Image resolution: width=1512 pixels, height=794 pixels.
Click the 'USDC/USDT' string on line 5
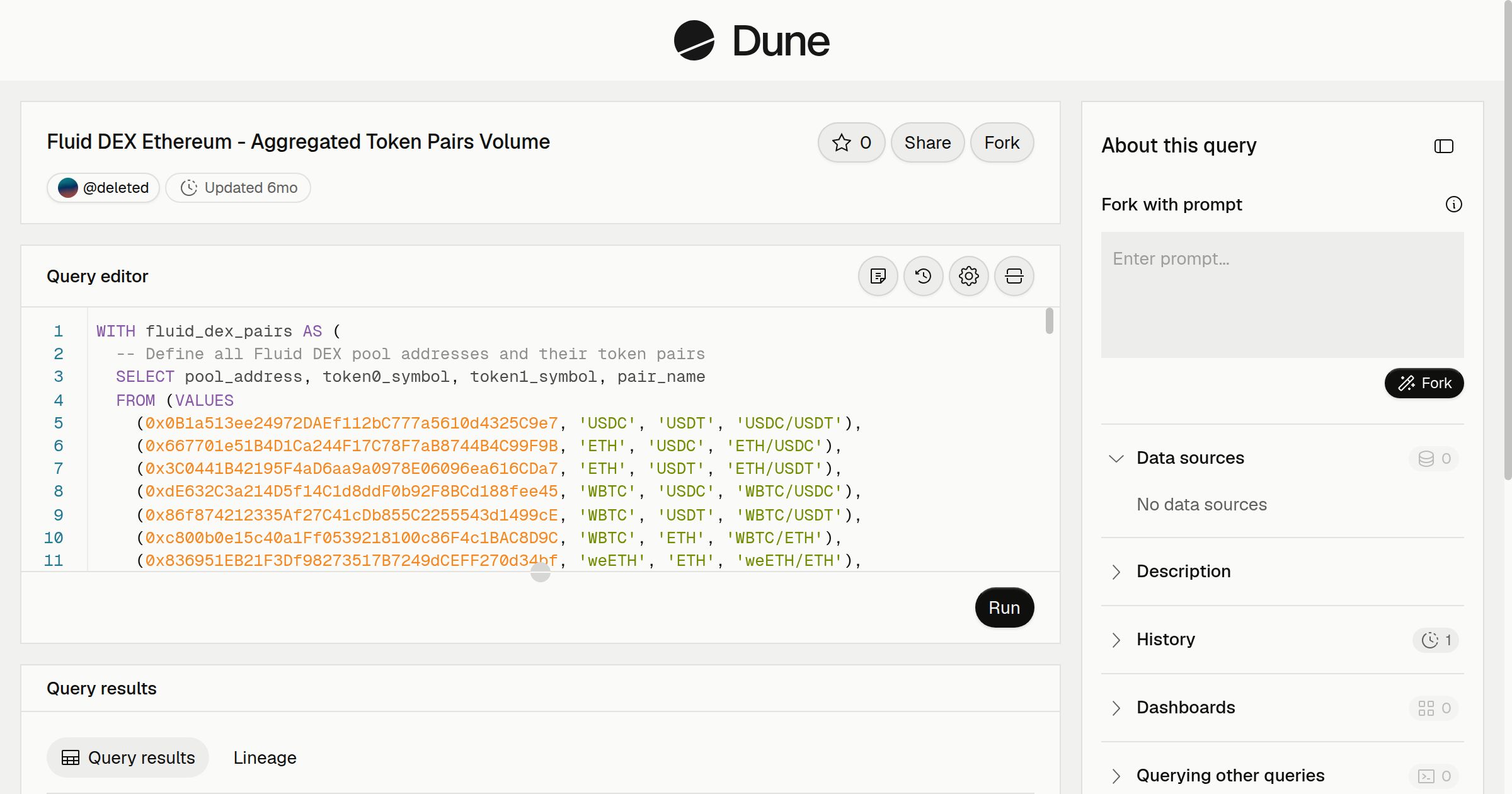click(789, 423)
